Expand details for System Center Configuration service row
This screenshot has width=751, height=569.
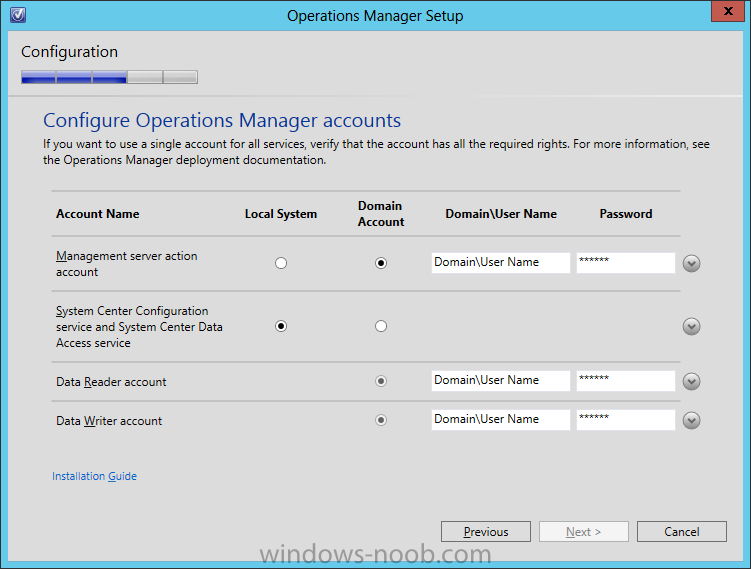[691, 327]
